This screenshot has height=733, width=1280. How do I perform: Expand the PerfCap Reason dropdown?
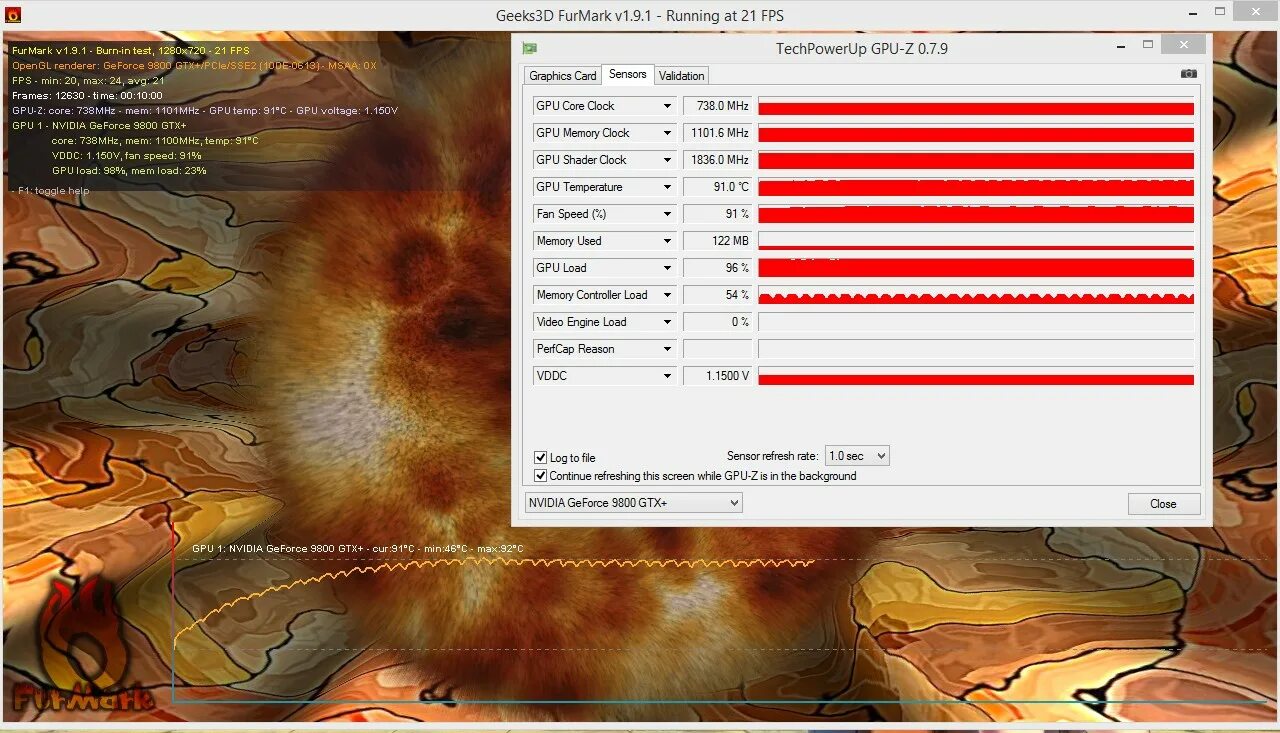coord(667,349)
